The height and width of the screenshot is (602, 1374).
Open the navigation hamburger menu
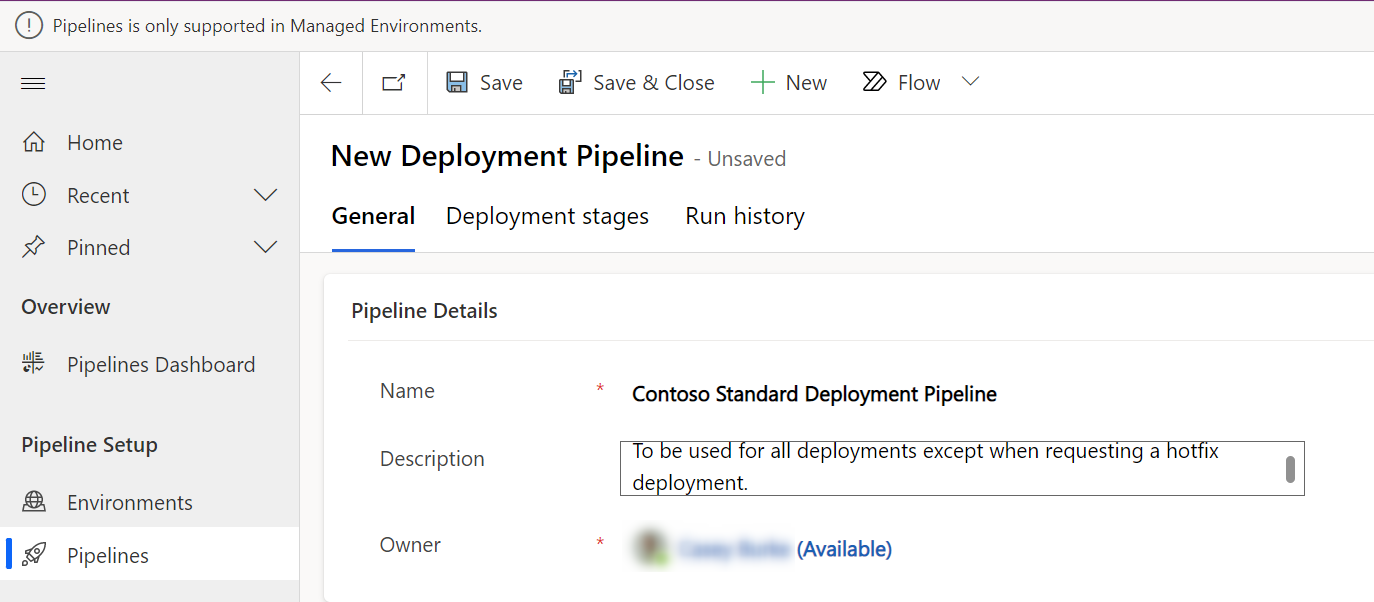32,83
